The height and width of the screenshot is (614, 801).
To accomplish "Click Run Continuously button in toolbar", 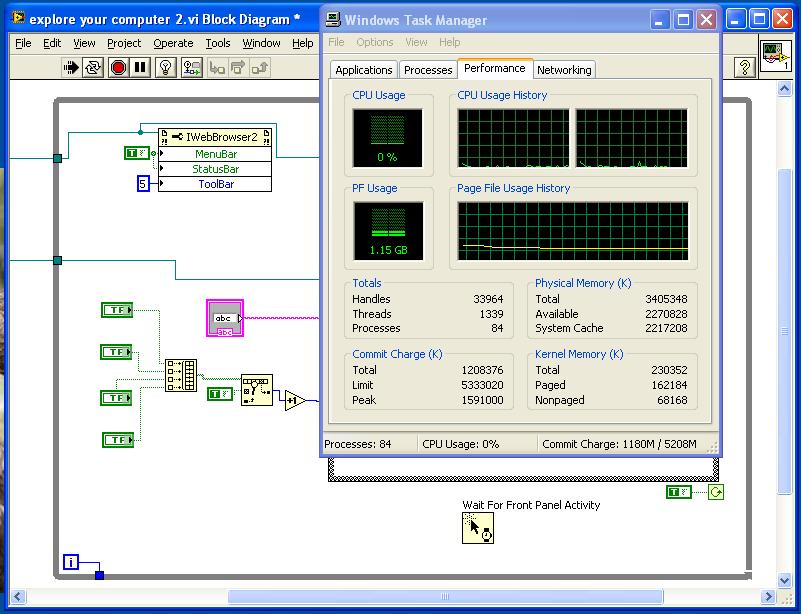I will [x=93, y=67].
